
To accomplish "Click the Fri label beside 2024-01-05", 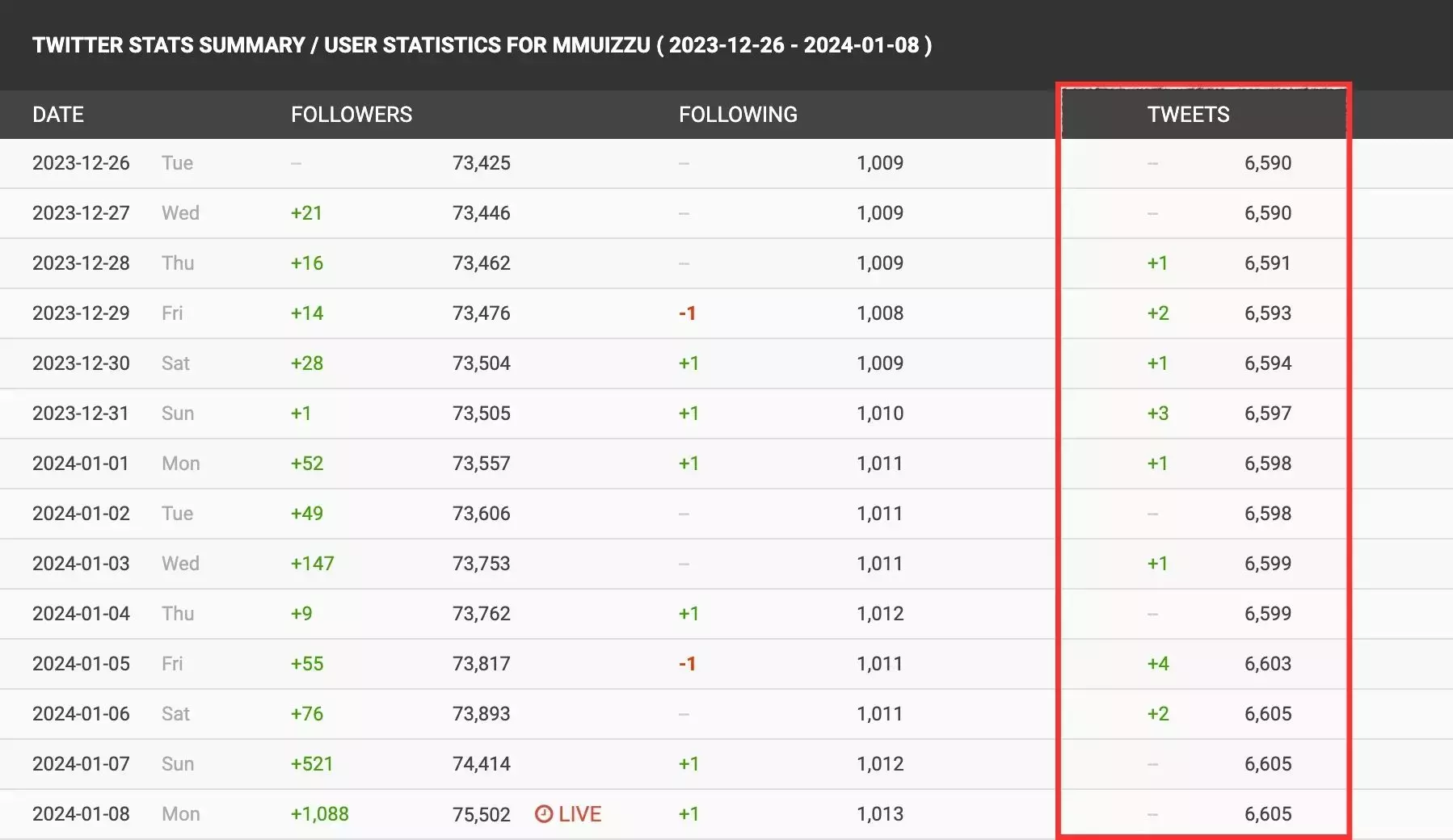I will pyautogui.click(x=172, y=663).
